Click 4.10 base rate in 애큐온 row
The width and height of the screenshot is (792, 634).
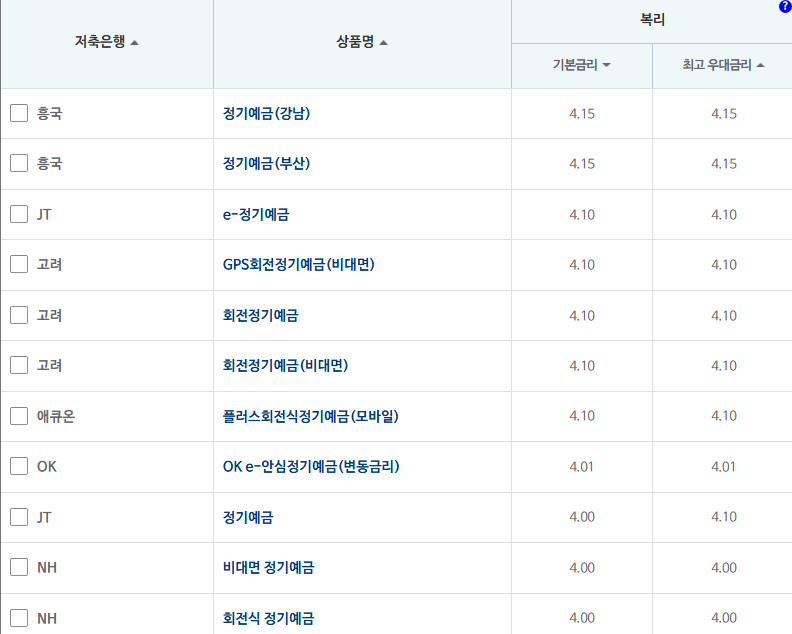582,416
